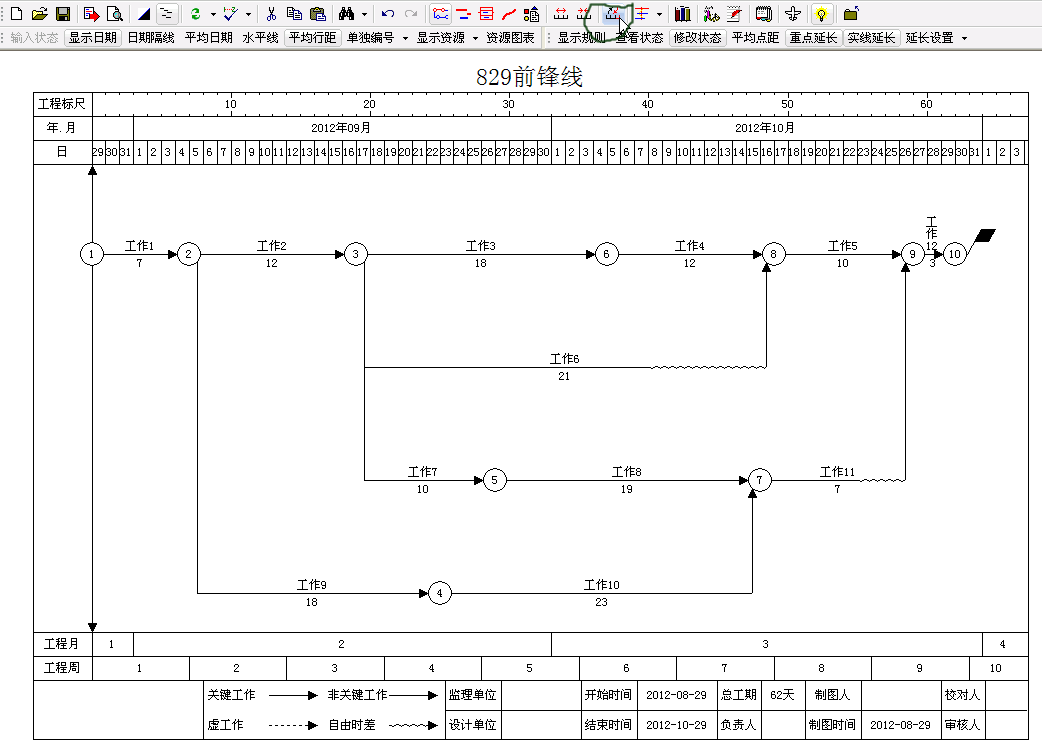Click the red inward arrows scale icon

tap(584, 13)
